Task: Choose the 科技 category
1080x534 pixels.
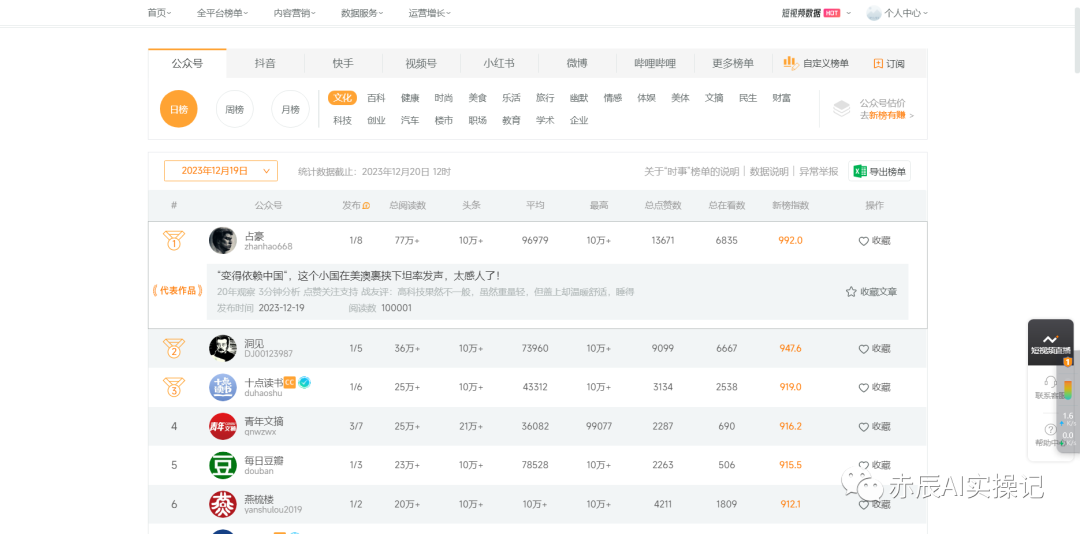Action: click(x=342, y=120)
